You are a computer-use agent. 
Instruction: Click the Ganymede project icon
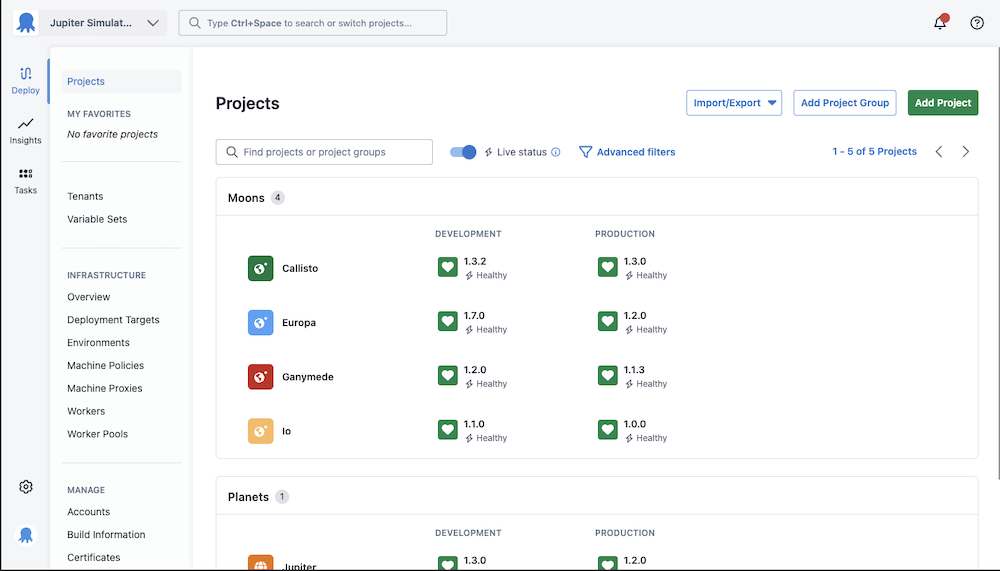coord(260,377)
